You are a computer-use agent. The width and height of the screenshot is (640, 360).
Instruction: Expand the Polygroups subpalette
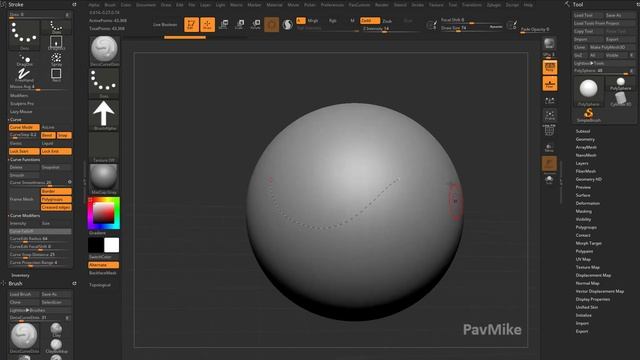586,227
